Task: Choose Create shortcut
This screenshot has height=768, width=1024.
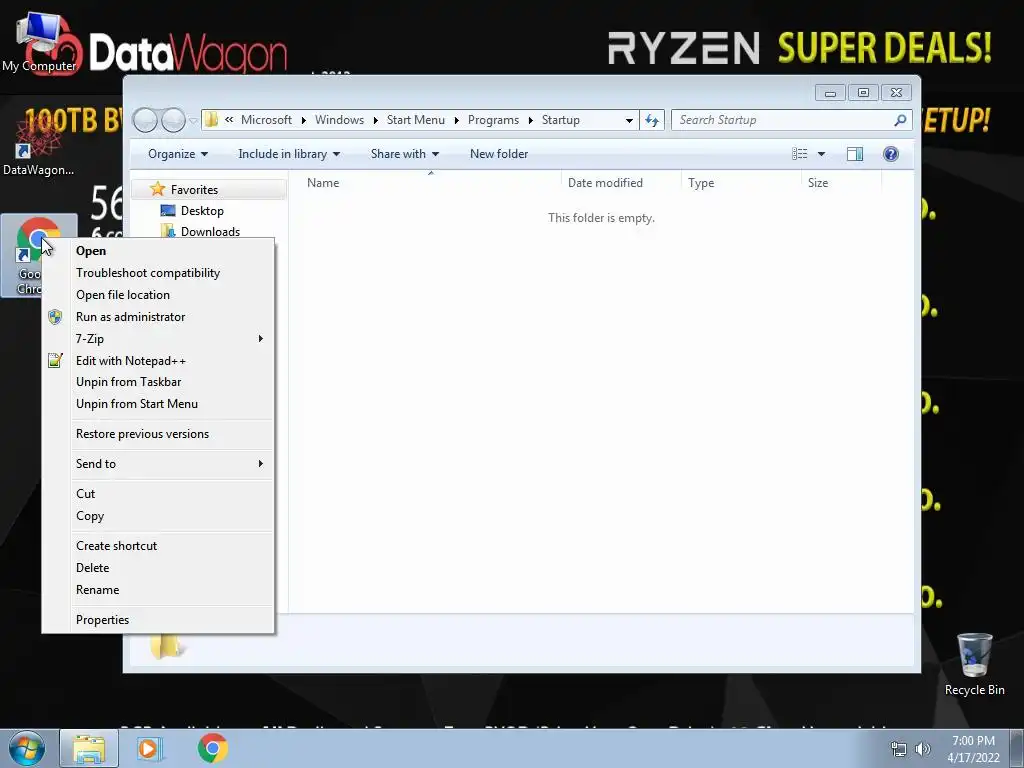Action: [158, 546]
